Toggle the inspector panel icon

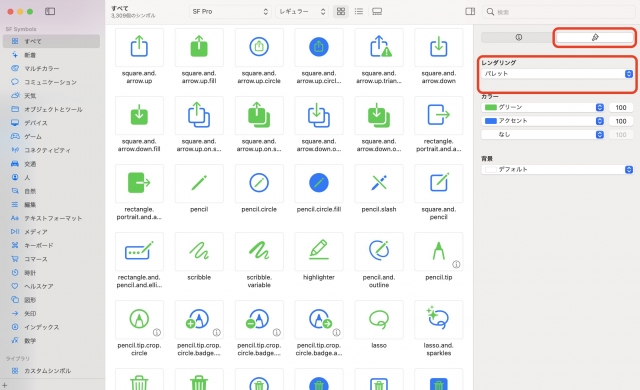tap(470, 11)
